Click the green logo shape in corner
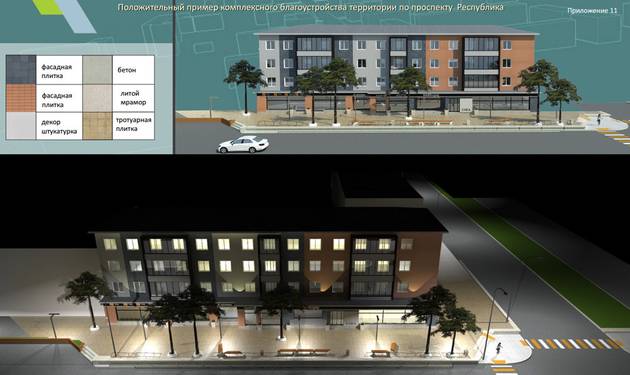This screenshot has height=375, width=630. point(48,6)
